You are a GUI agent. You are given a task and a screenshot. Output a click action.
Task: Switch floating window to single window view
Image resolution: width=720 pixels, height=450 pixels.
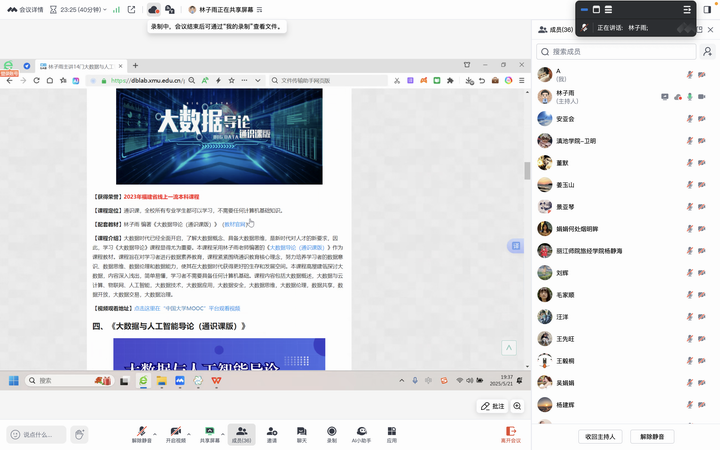pos(596,9)
